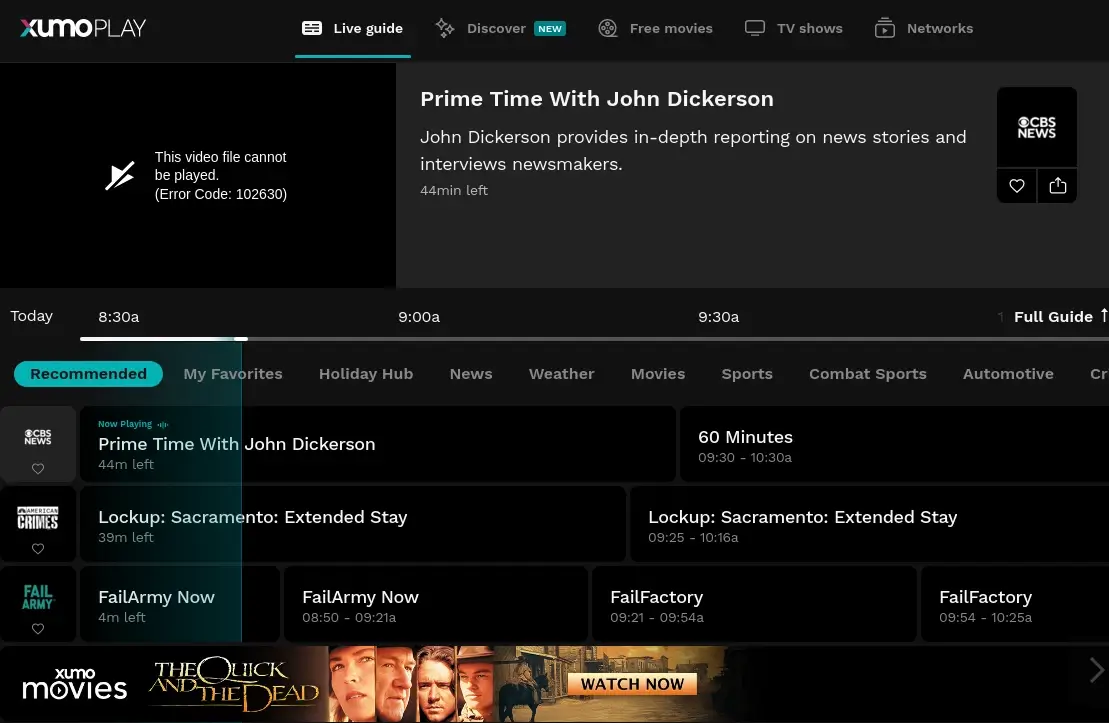Favorite the show with heart icon beside share
Screen dimensions: 1109x723
click(1016, 186)
